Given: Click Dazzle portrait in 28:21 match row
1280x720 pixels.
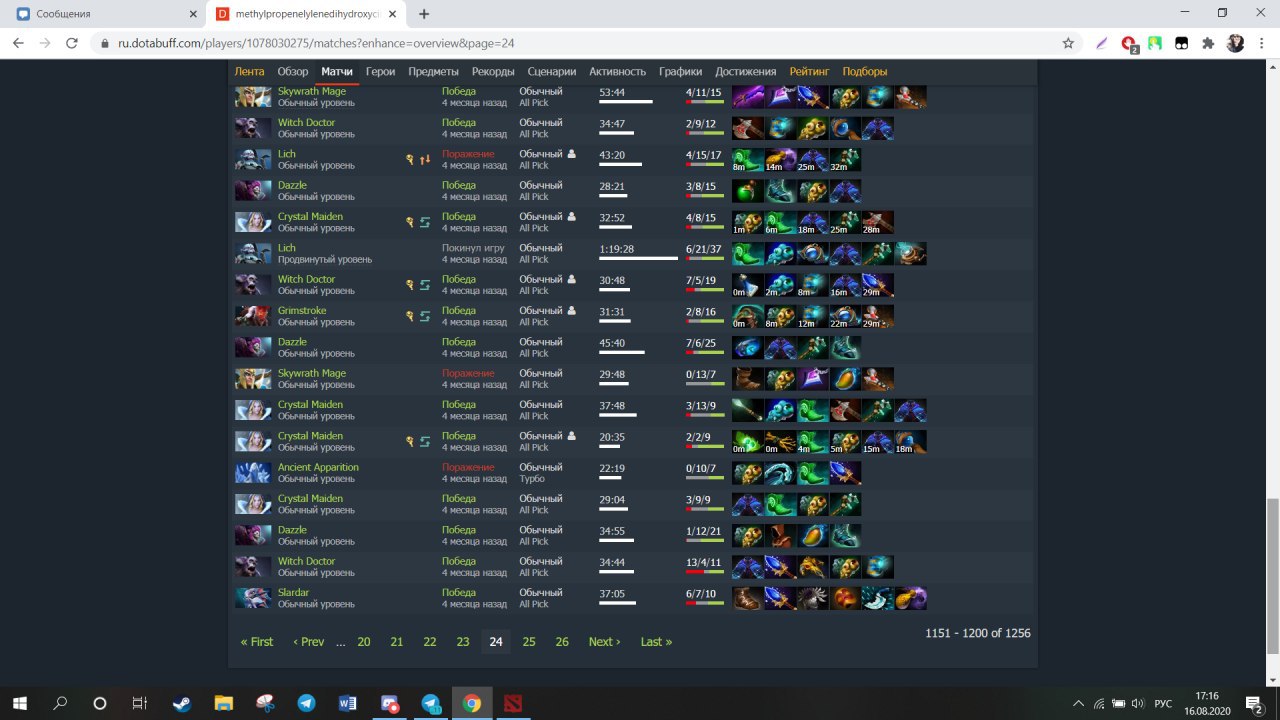Looking at the screenshot, I should click(x=253, y=191).
